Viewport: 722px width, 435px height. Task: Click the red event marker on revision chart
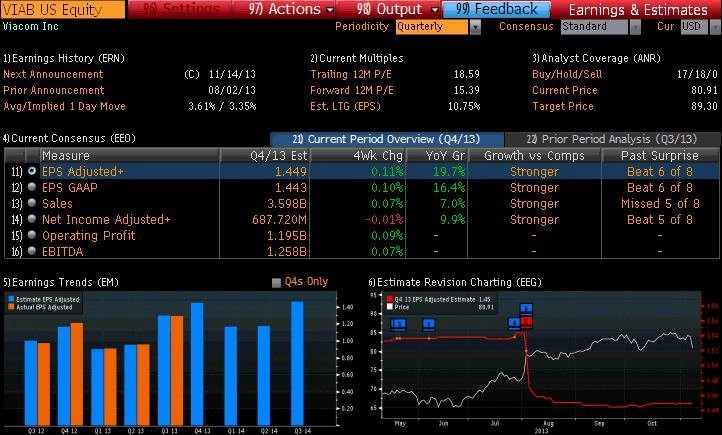526,322
